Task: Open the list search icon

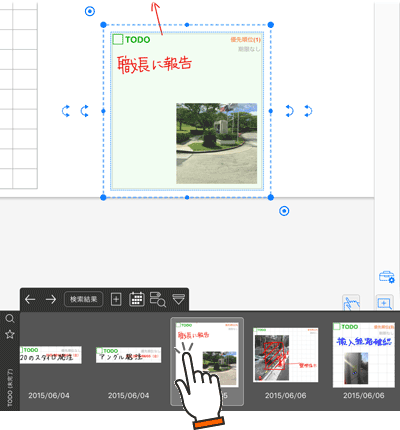Action: [x=158, y=299]
